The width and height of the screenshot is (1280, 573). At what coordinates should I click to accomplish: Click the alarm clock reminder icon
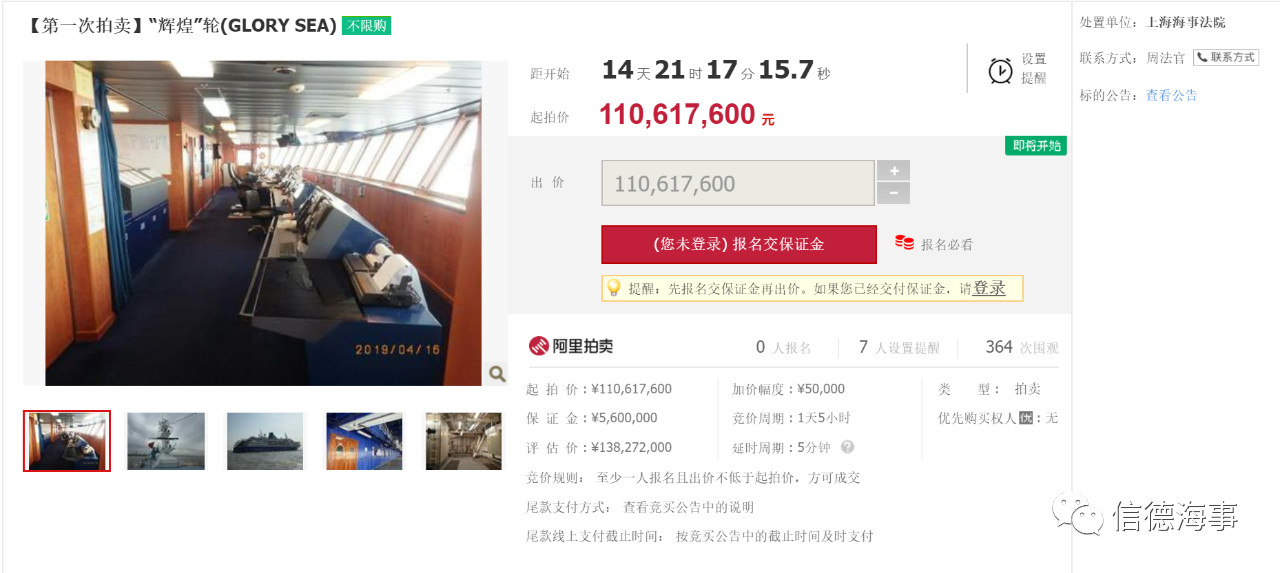pos(1000,70)
